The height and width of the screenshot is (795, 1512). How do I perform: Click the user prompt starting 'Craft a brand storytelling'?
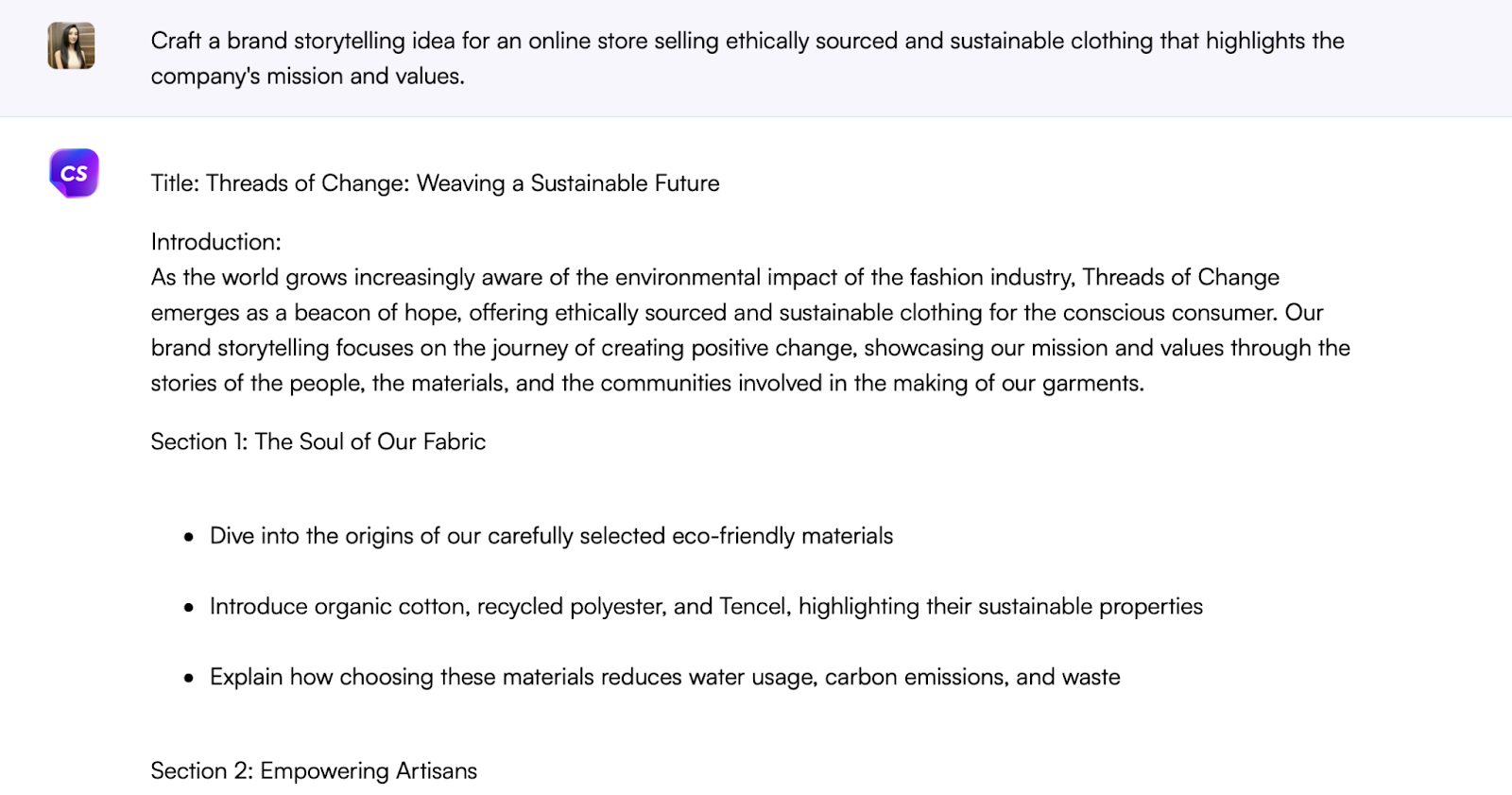tap(747, 42)
